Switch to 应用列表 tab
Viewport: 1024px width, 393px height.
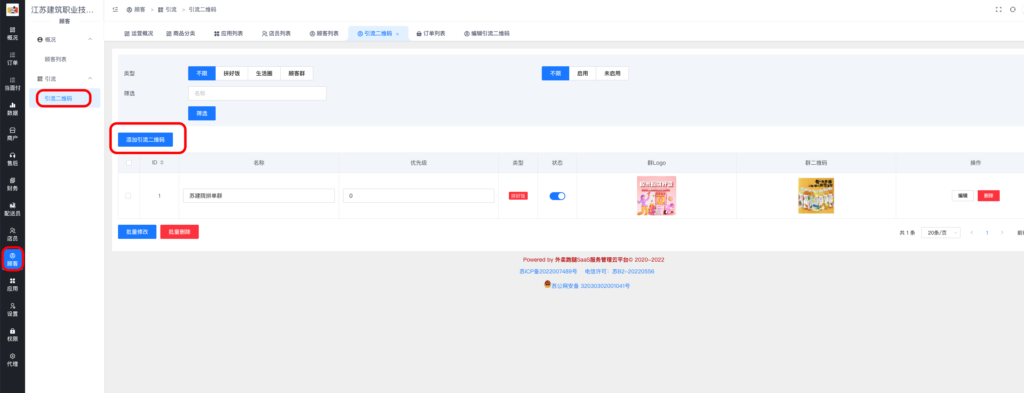[x=228, y=33]
